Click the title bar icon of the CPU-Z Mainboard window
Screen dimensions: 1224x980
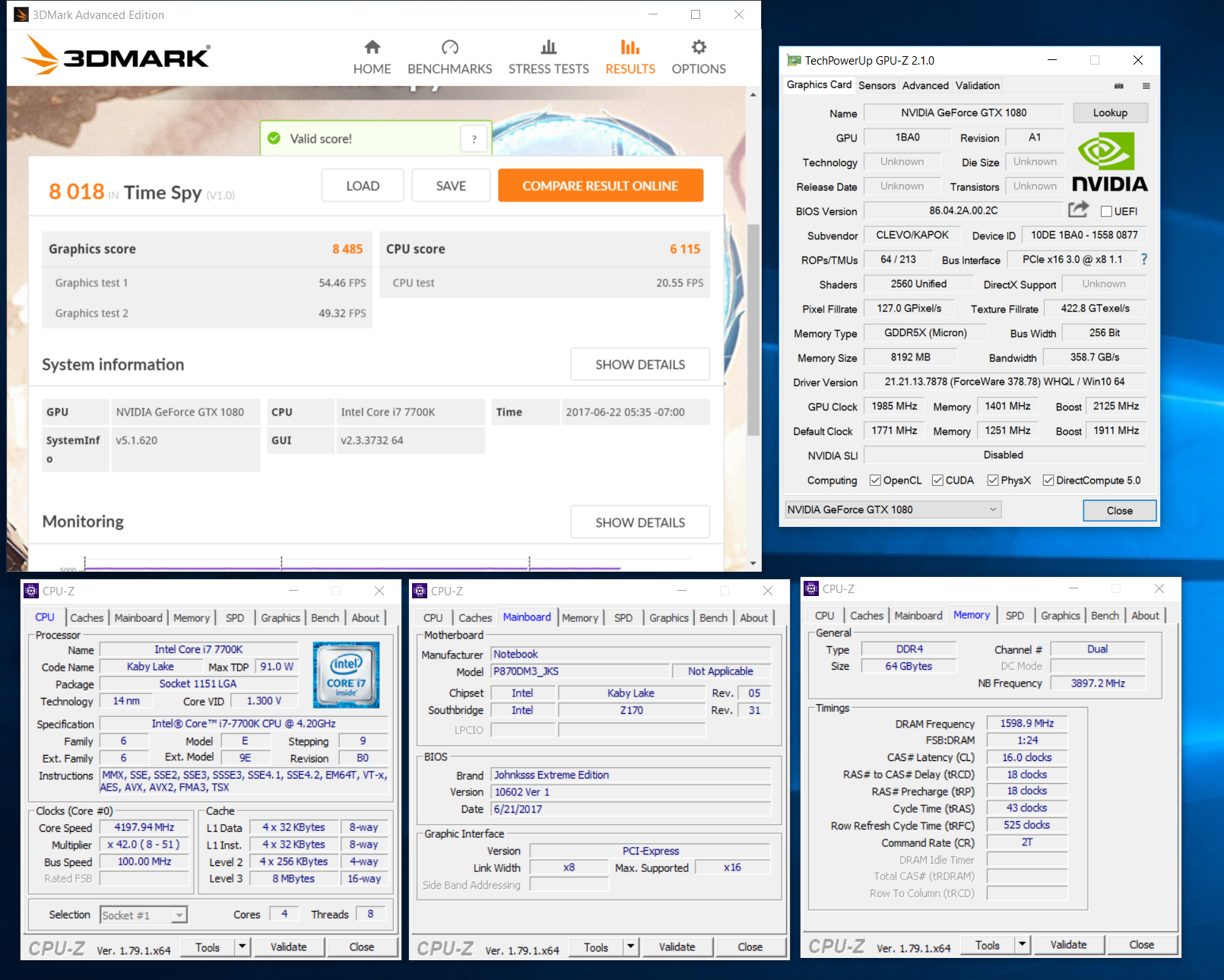pyautogui.click(x=420, y=591)
